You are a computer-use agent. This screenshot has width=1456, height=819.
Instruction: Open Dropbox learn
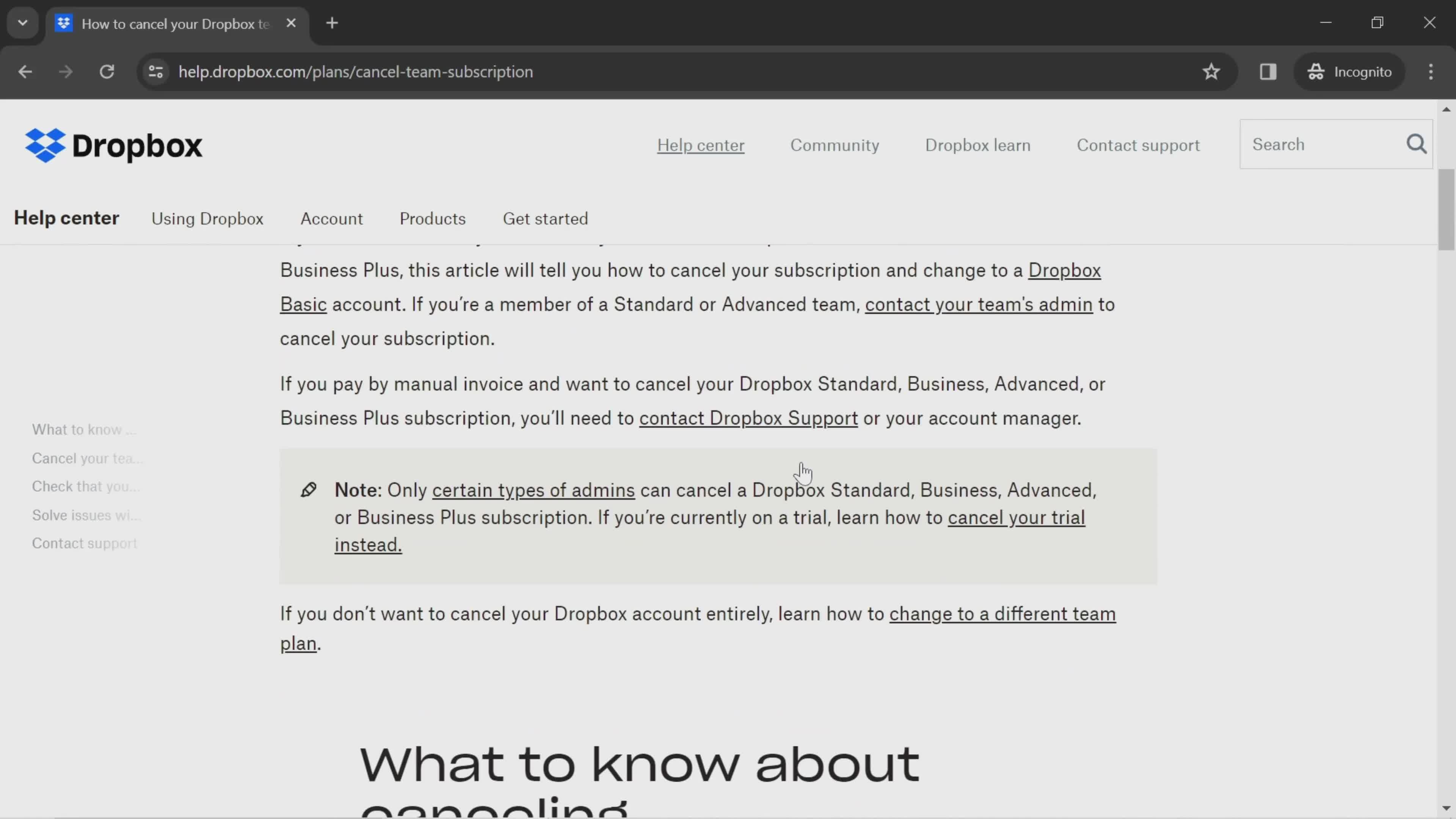pos(977,145)
